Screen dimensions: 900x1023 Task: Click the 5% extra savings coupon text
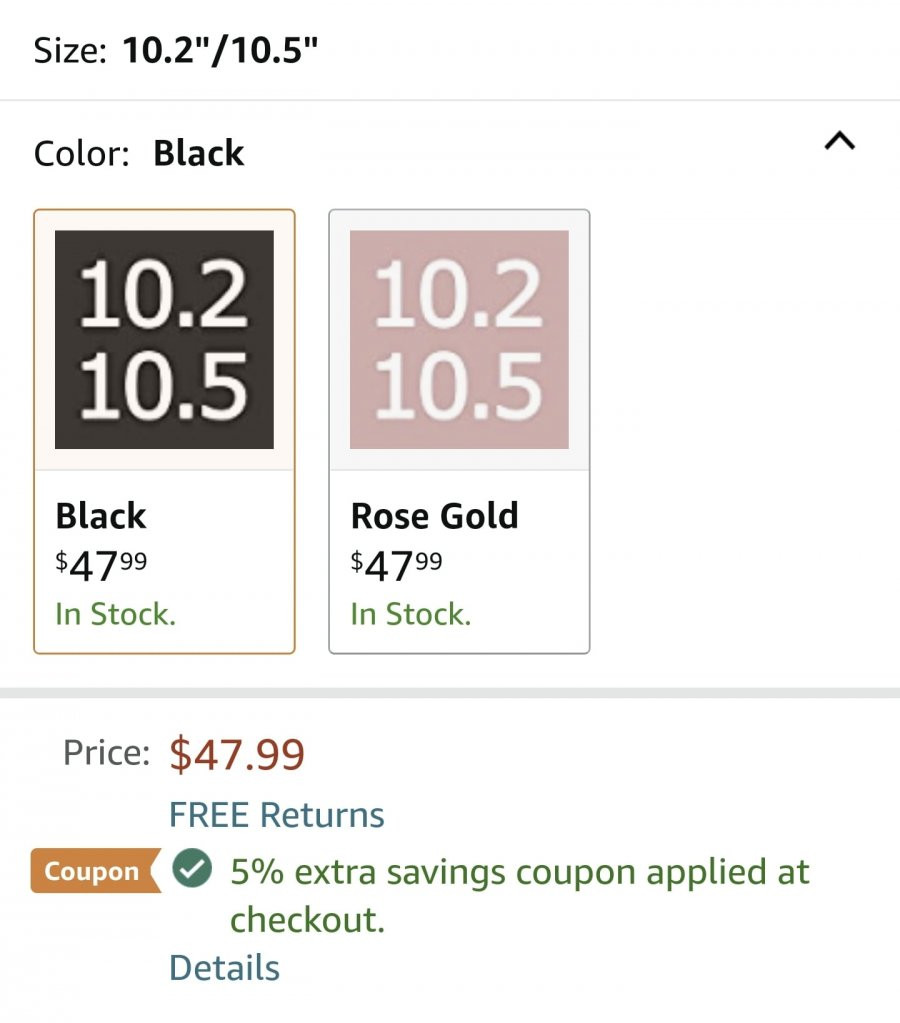pyautogui.click(x=520, y=895)
